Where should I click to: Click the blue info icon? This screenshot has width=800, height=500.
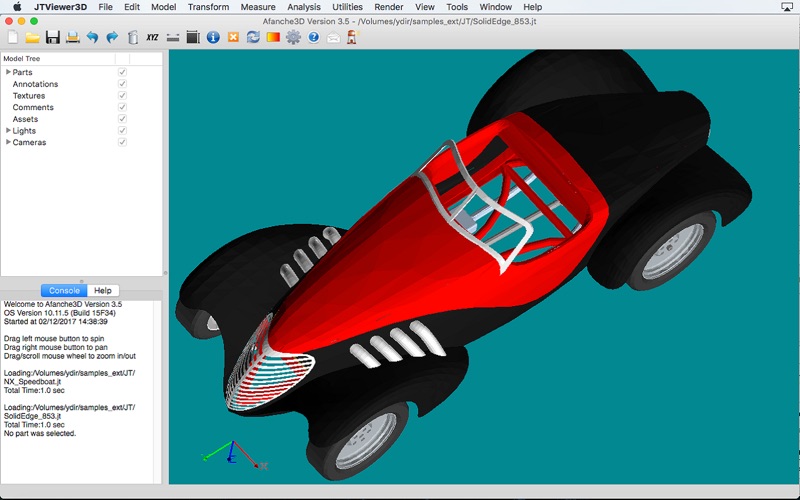[213, 37]
